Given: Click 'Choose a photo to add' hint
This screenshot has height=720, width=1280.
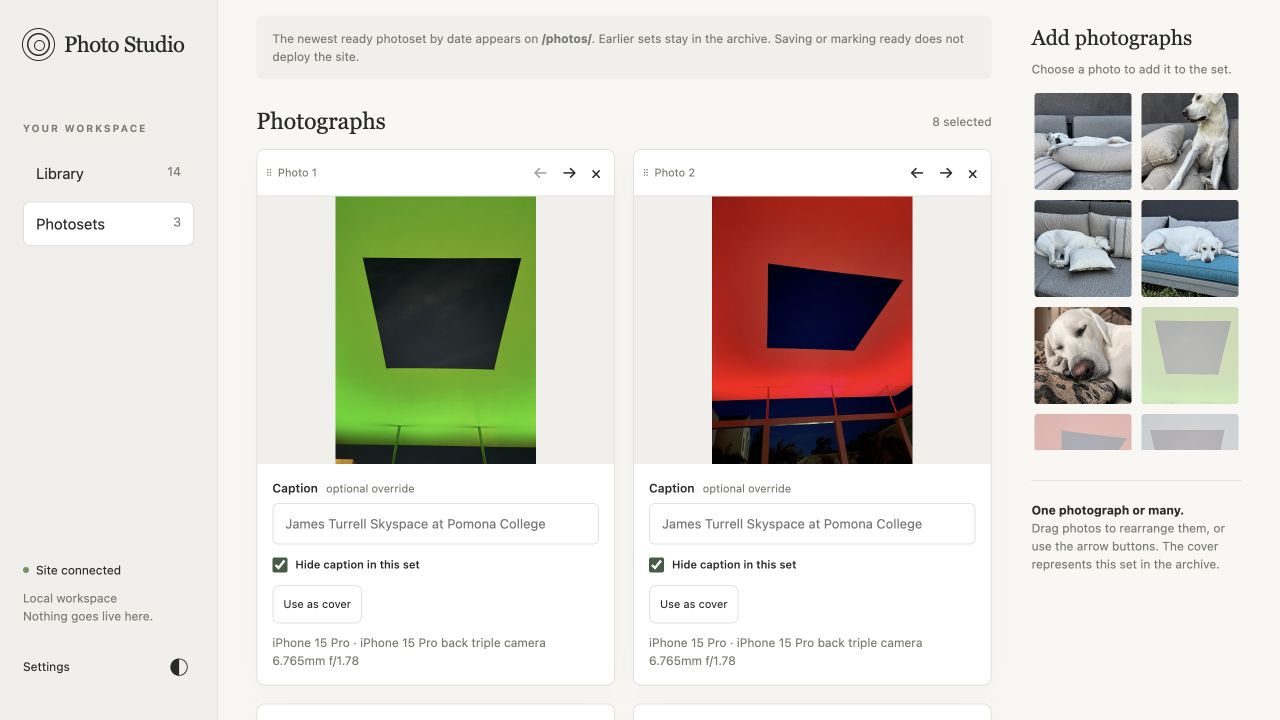Looking at the screenshot, I should point(1131,70).
